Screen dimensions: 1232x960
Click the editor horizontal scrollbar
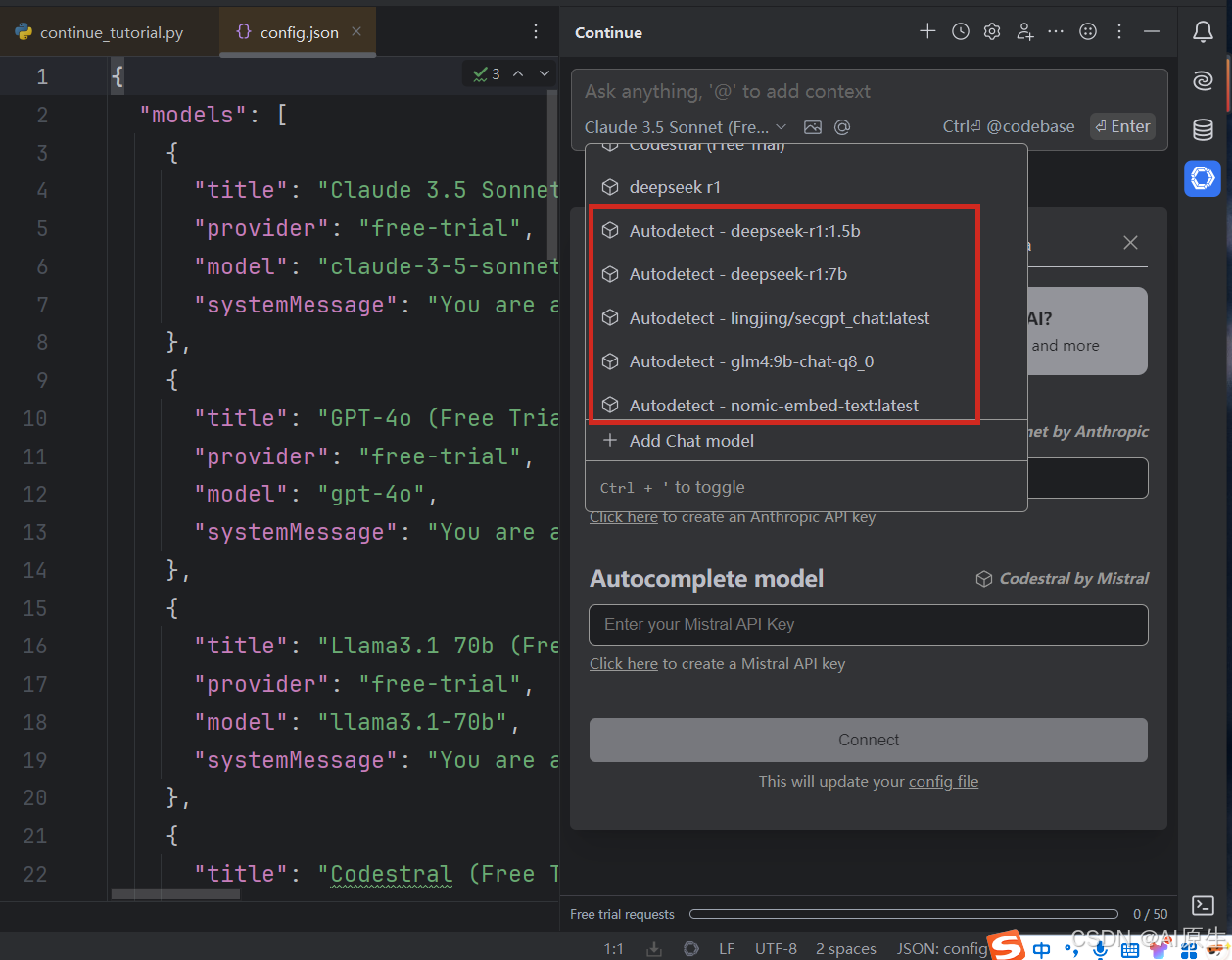175,894
